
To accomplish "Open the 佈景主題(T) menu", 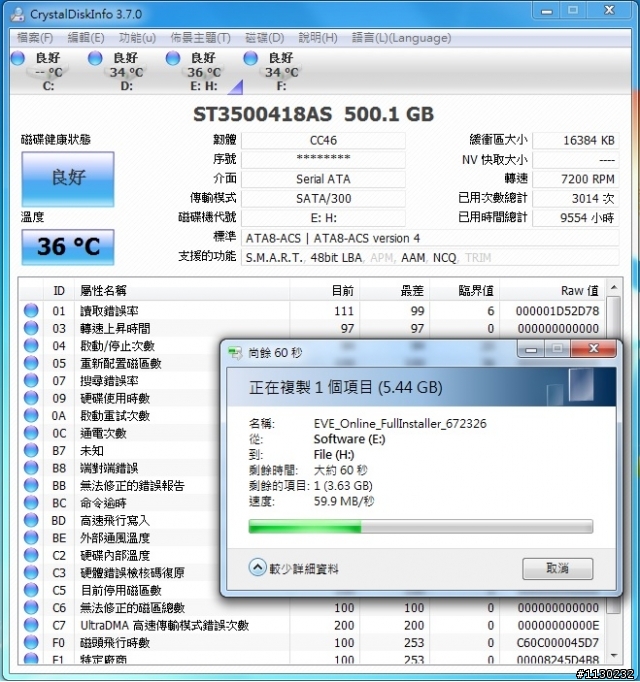I will tap(200, 38).
